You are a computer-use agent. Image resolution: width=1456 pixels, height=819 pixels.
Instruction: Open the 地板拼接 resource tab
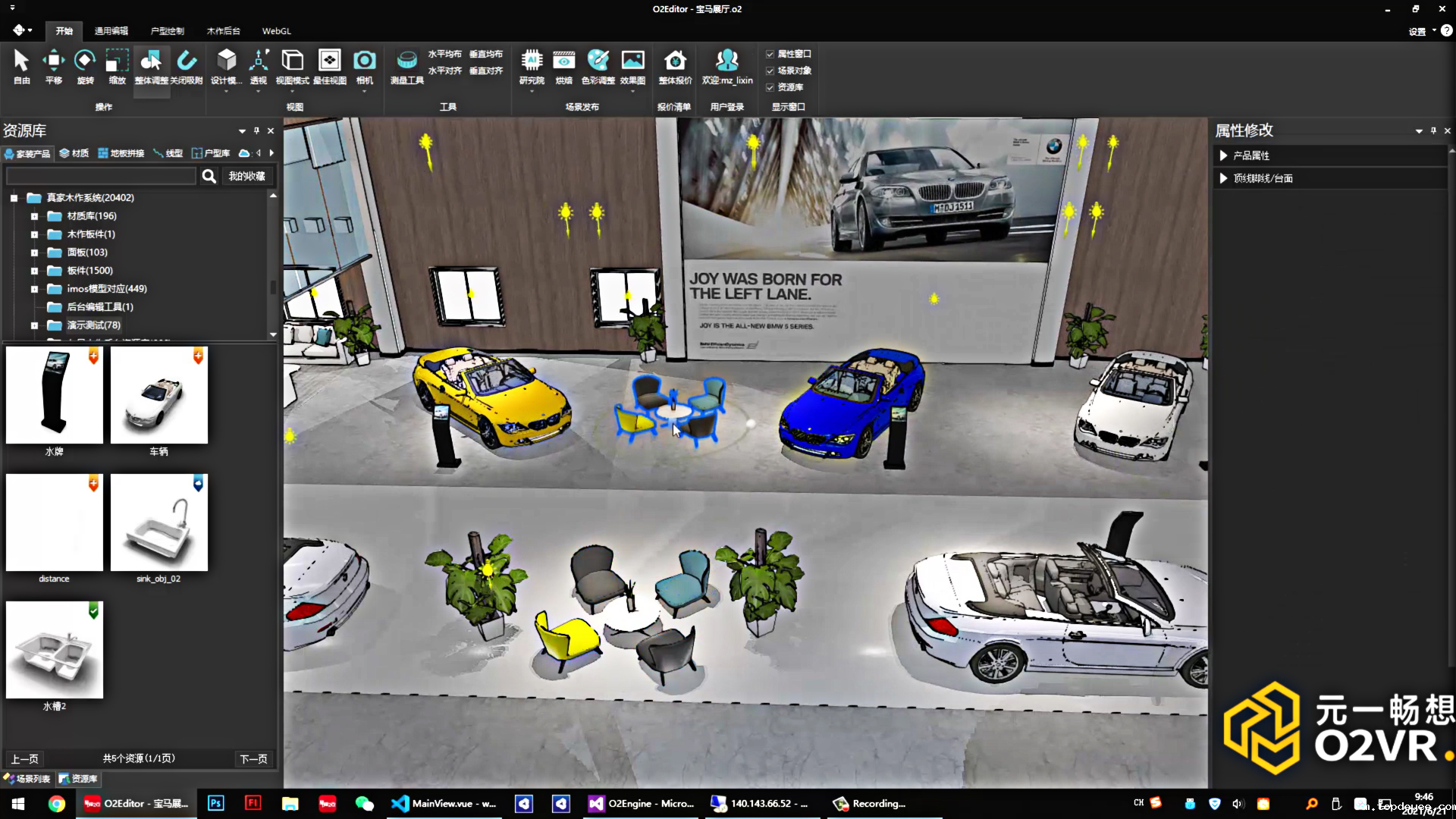pyautogui.click(x=121, y=153)
